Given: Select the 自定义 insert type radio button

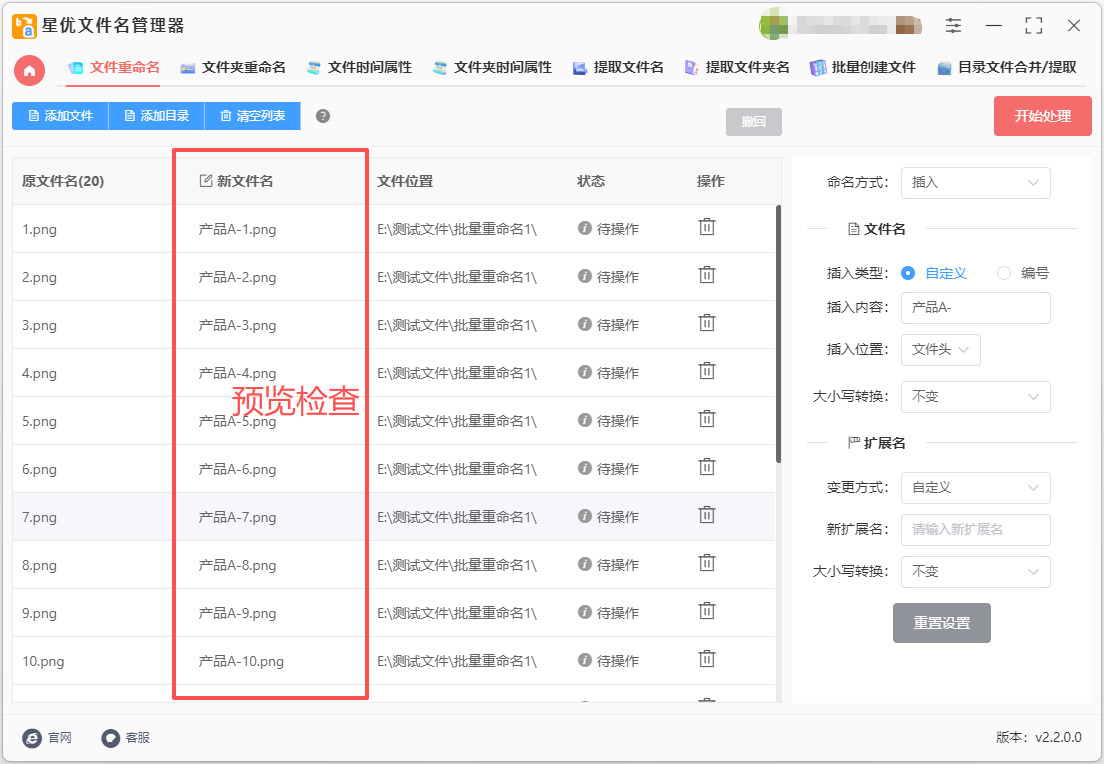Looking at the screenshot, I should click(x=908, y=273).
